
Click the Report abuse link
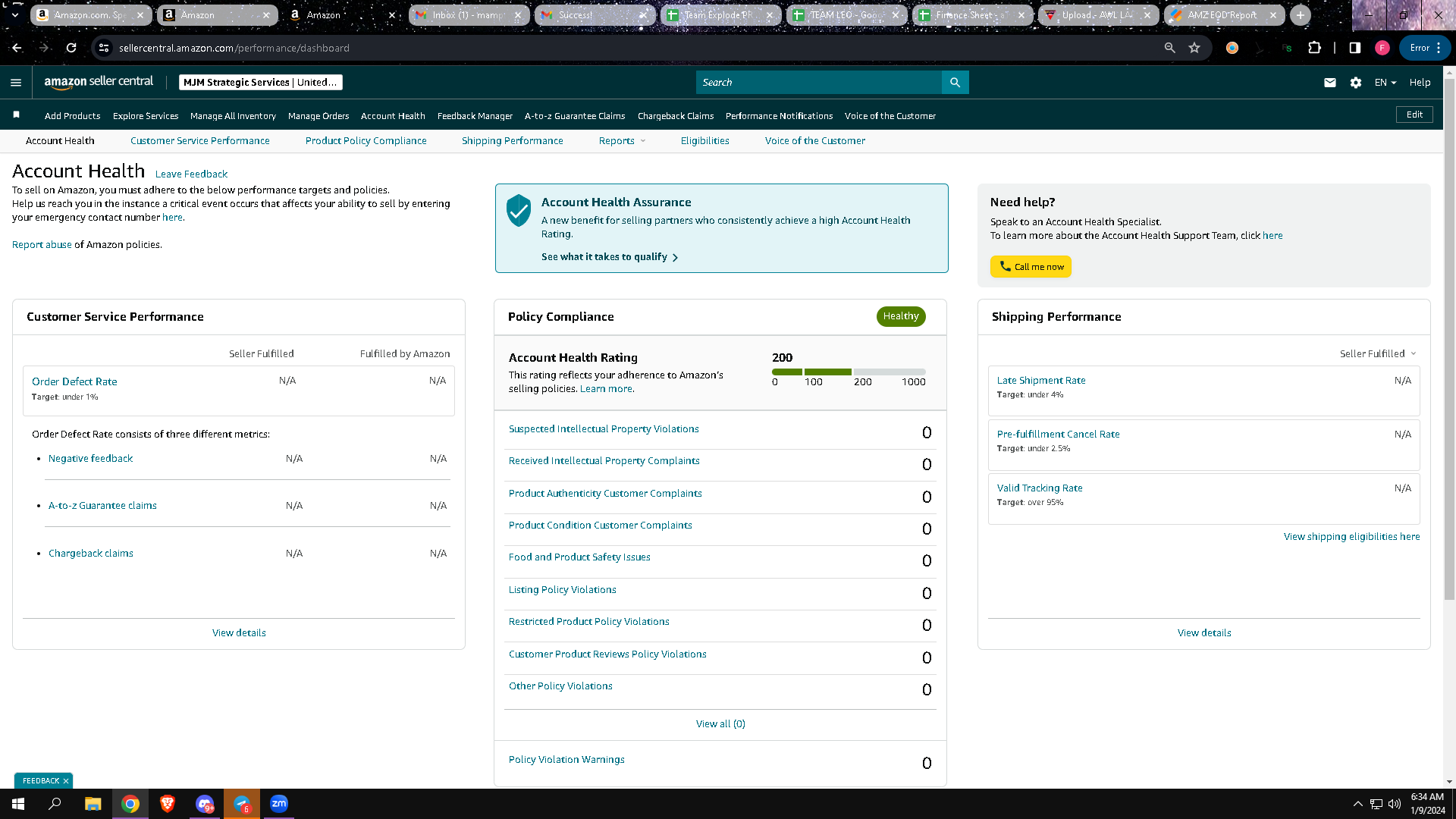click(x=42, y=245)
